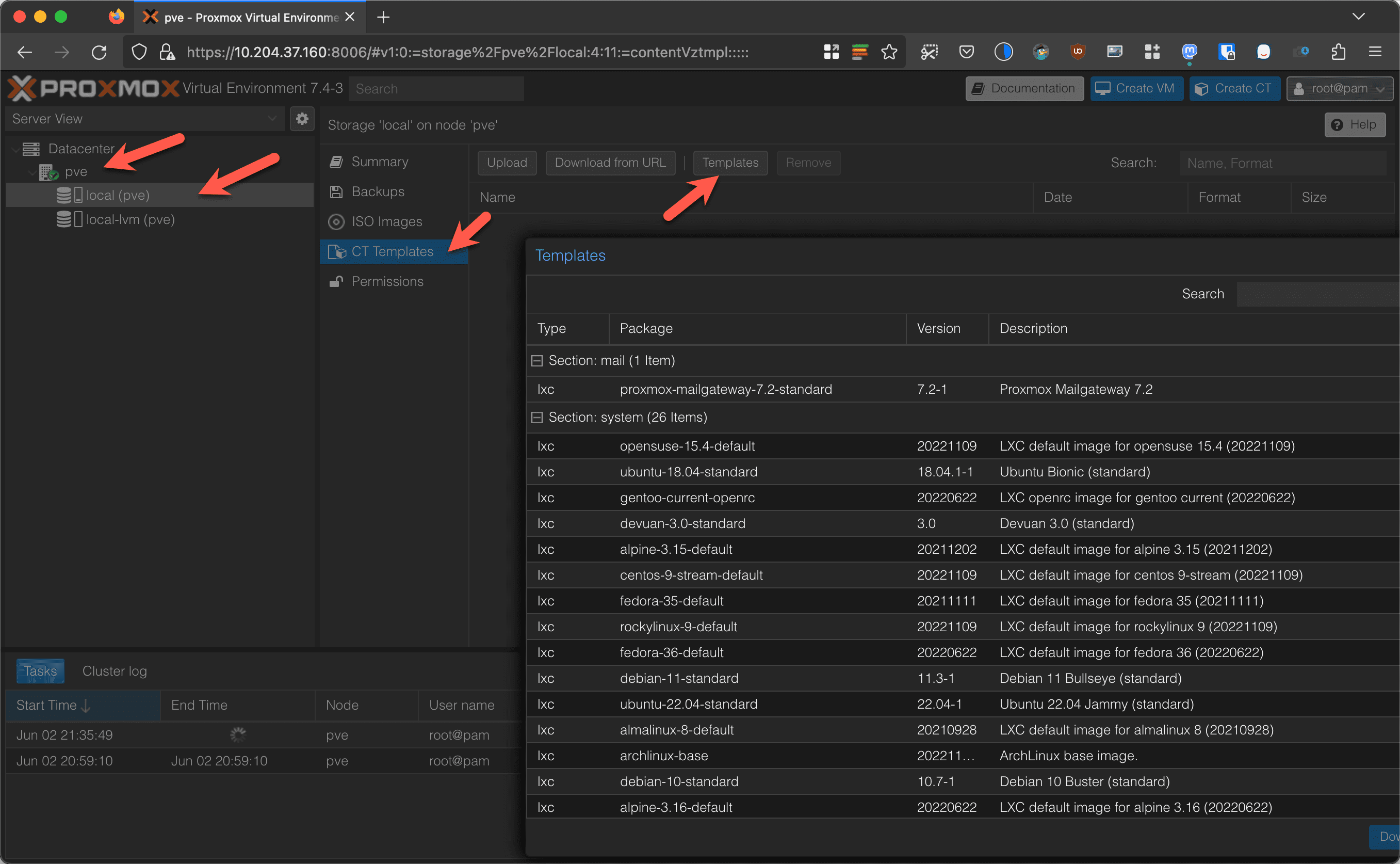Open the Firefox hamburger menu
The width and height of the screenshot is (1400, 864).
(x=1375, y=53)
